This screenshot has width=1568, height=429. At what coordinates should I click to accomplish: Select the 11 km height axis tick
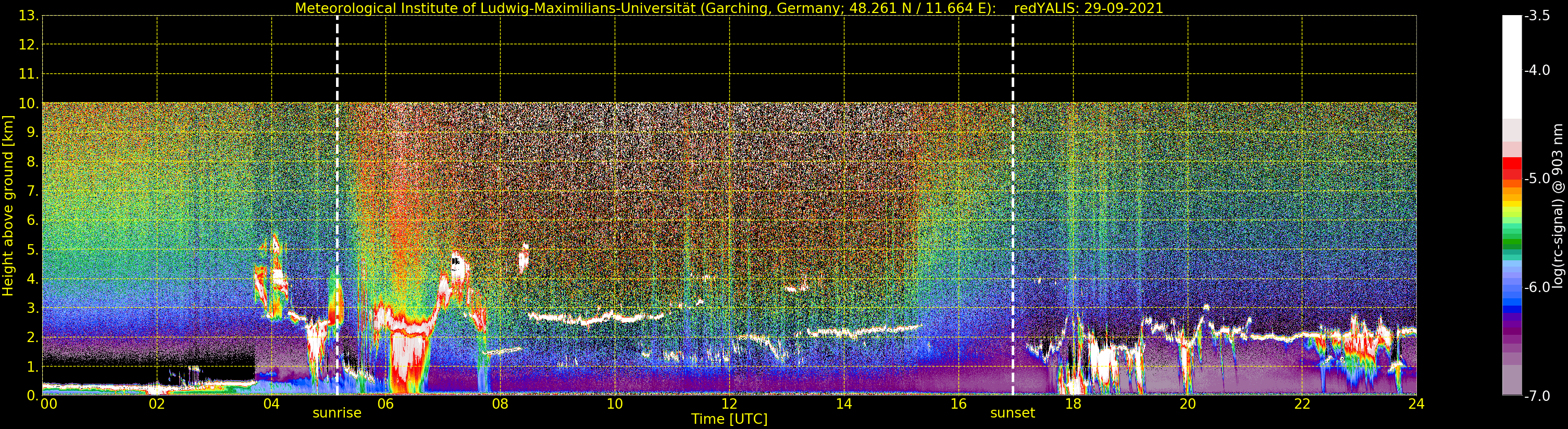(x=29, y=74)
